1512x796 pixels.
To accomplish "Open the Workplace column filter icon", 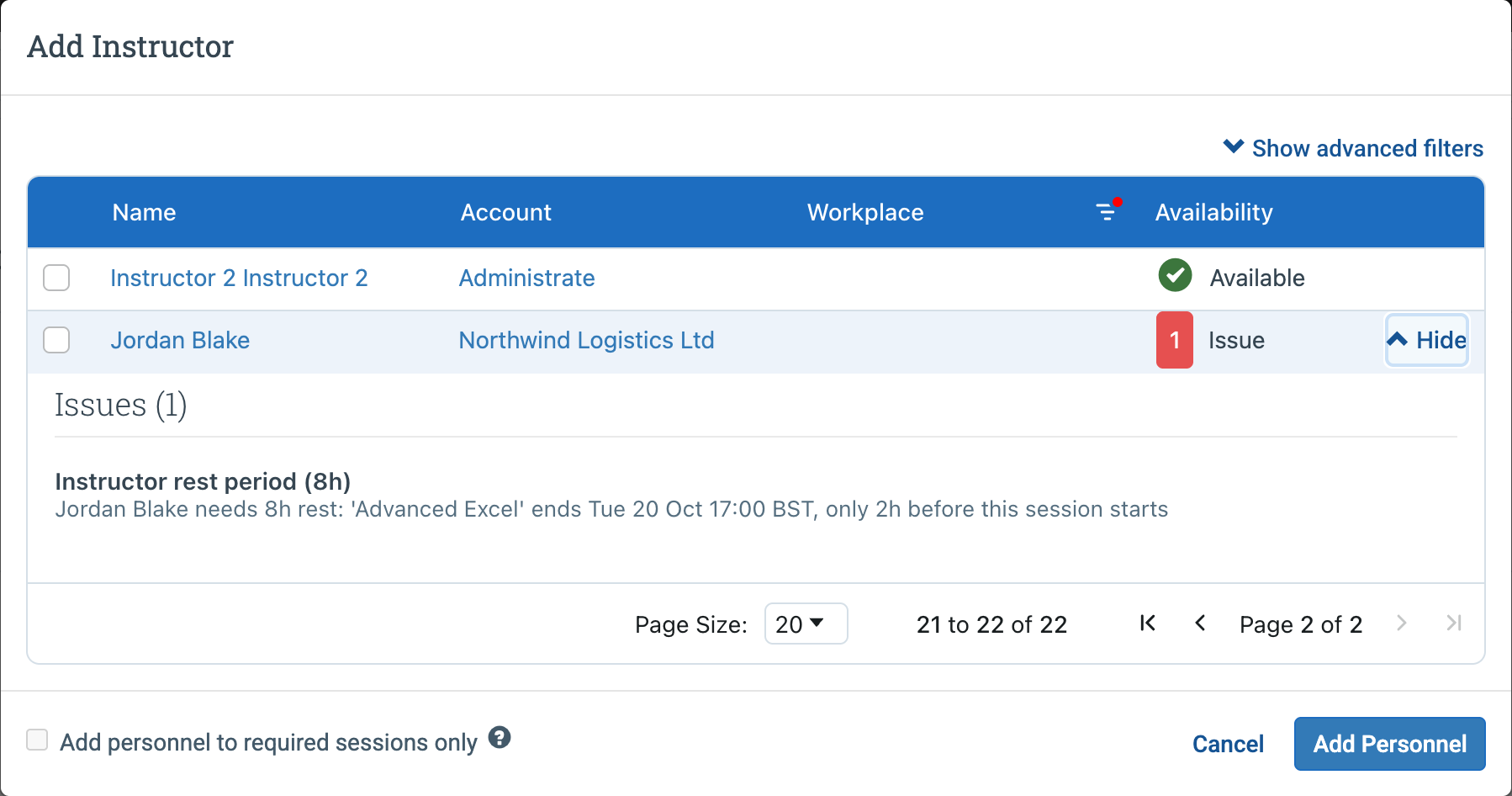I will tap(1108, 210).
